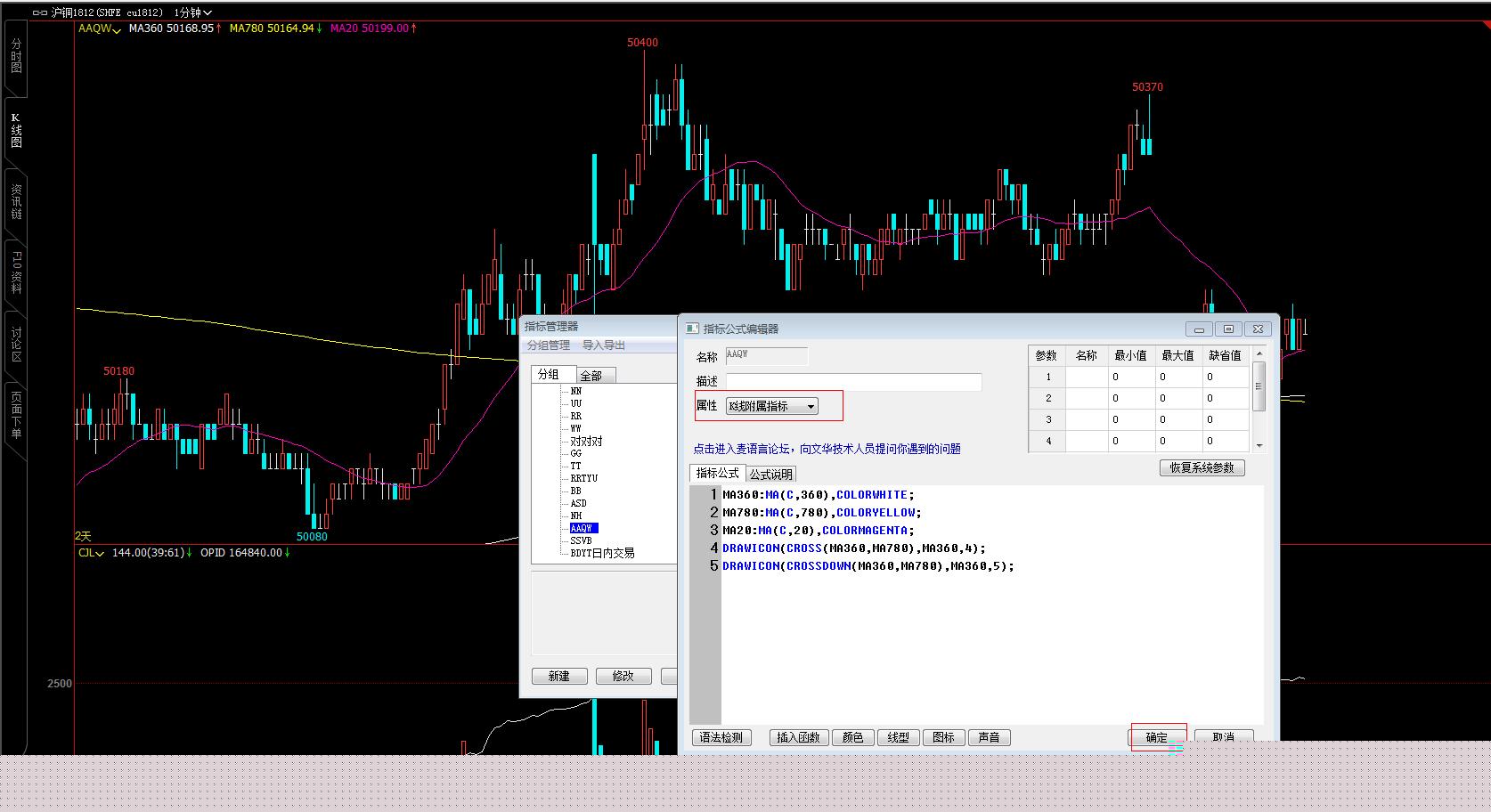The image size is (1491, 812).
Task: Open the 麦语言论坛 forum link
Action: [x=827, y=449]
